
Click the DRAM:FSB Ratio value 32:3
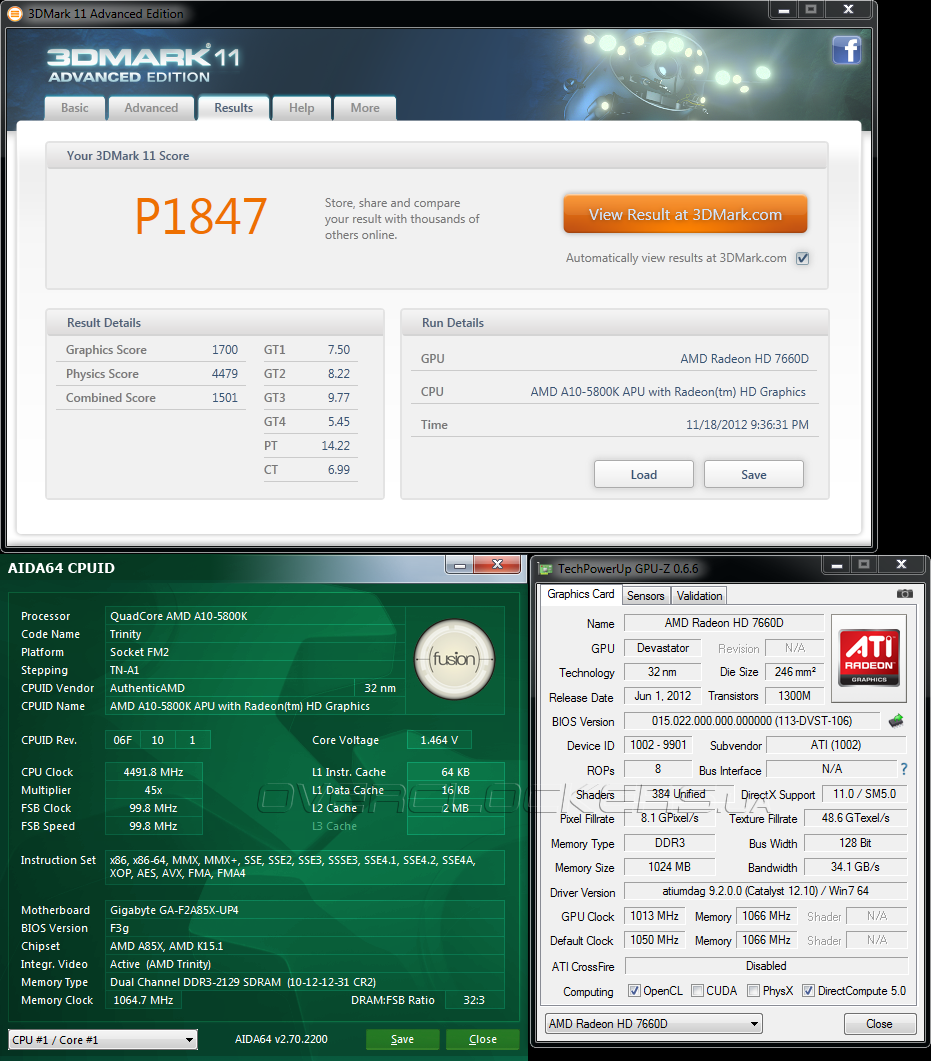pyautogui.click(x=474, y=1000)
